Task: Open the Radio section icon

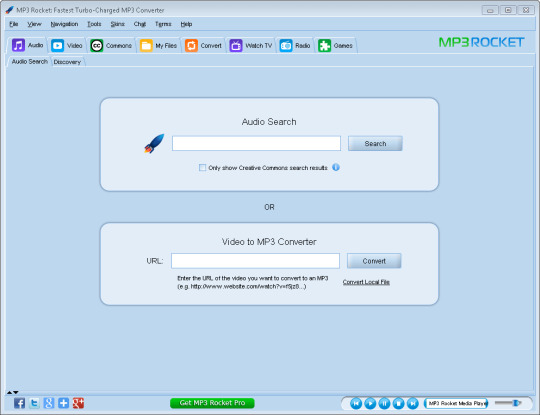Action: [286, 45]
